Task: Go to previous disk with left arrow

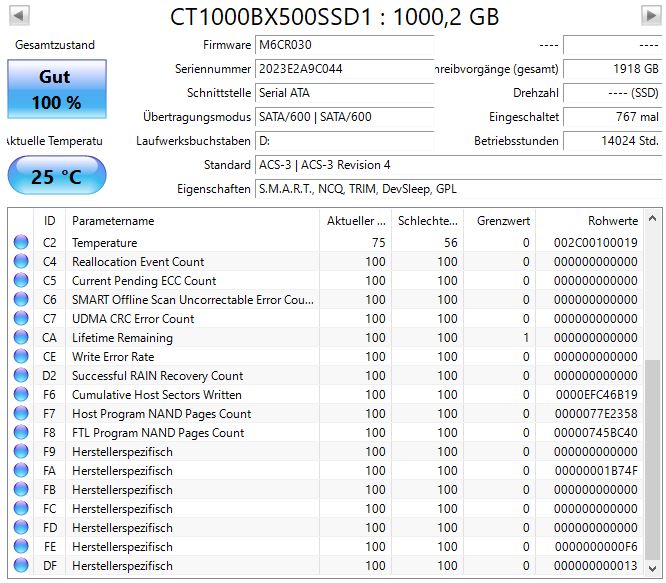Action: (x=19, y=16)
